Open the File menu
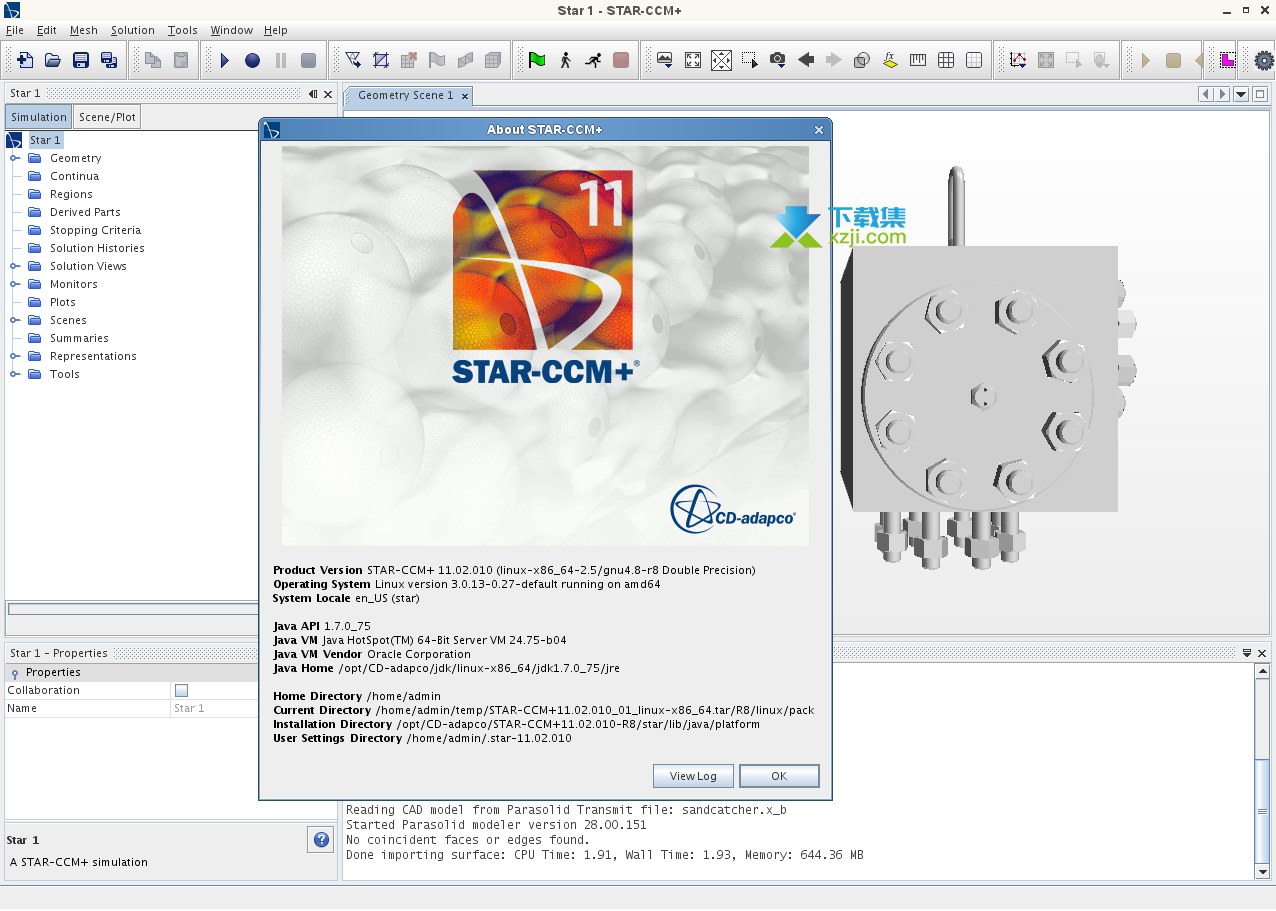Image resolution: width=1276 pixels, height=911 pixels. (15, 30)
